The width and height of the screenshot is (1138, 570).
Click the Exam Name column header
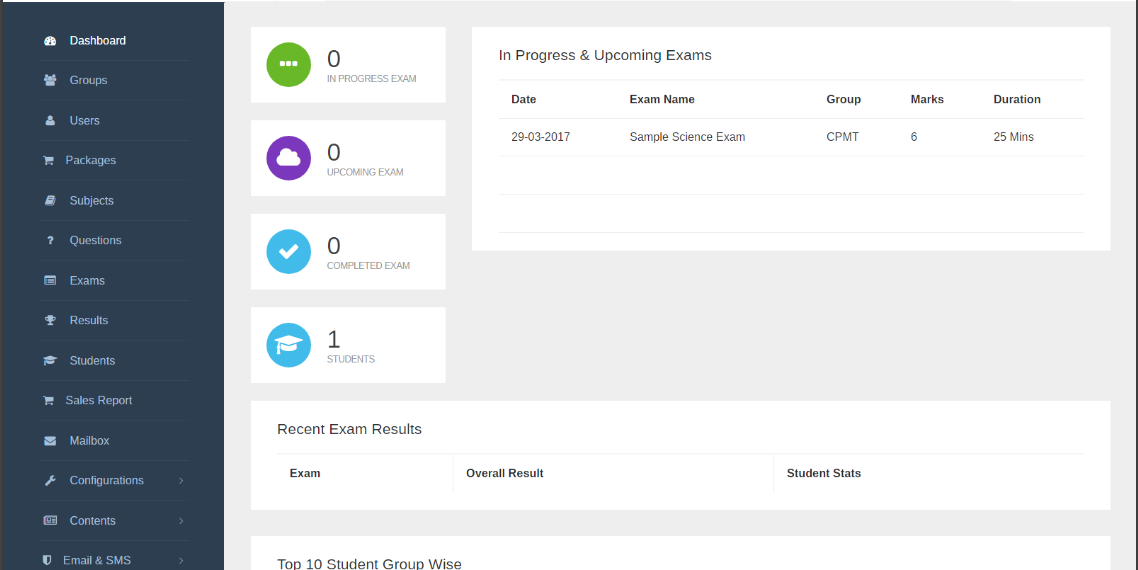coord(662,99)
